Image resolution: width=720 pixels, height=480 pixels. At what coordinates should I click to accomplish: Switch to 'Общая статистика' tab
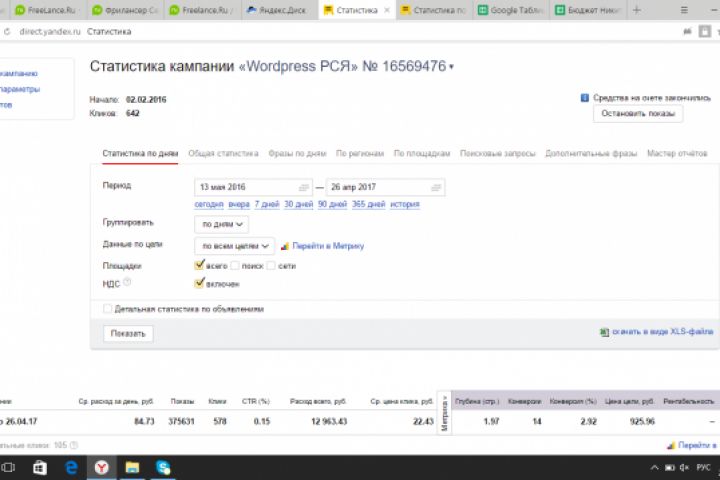pos(223,153)
